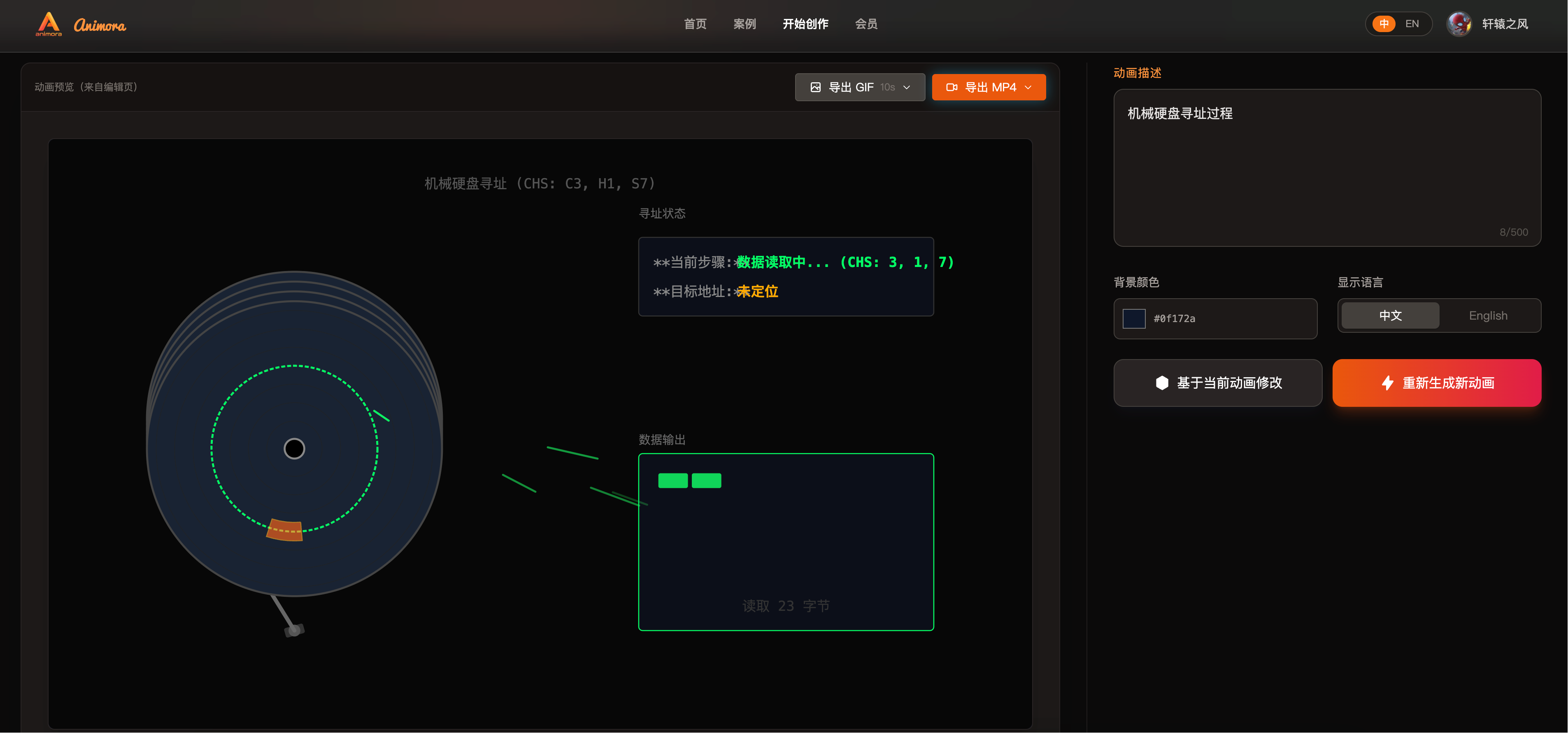Go to the 首页 nav item

[695, 24]
